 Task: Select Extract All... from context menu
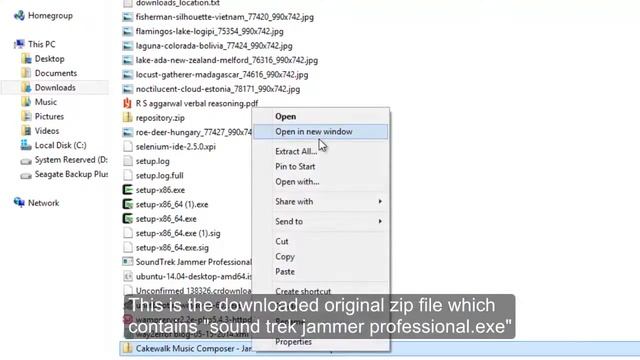coord(320,151)
